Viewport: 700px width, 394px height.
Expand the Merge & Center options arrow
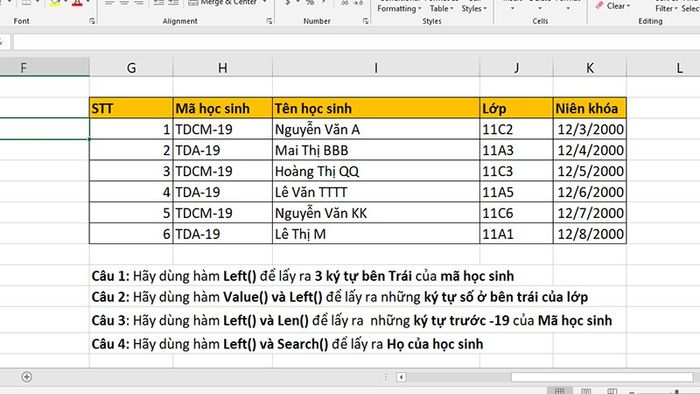pos(264,2)
